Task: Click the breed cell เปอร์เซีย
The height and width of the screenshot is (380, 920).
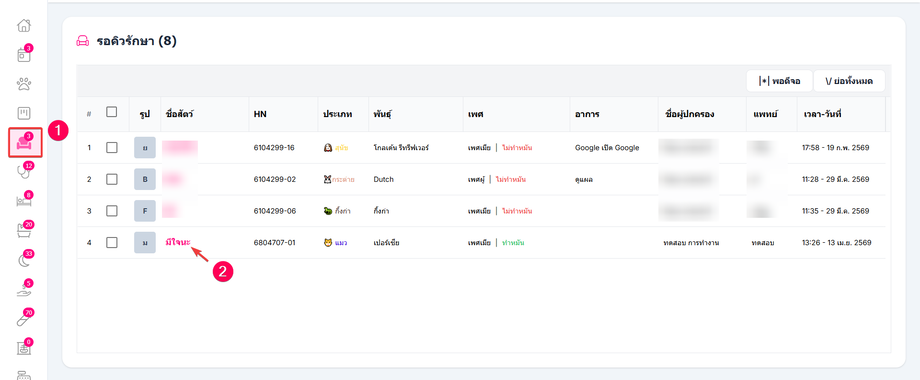Action: 386,243
